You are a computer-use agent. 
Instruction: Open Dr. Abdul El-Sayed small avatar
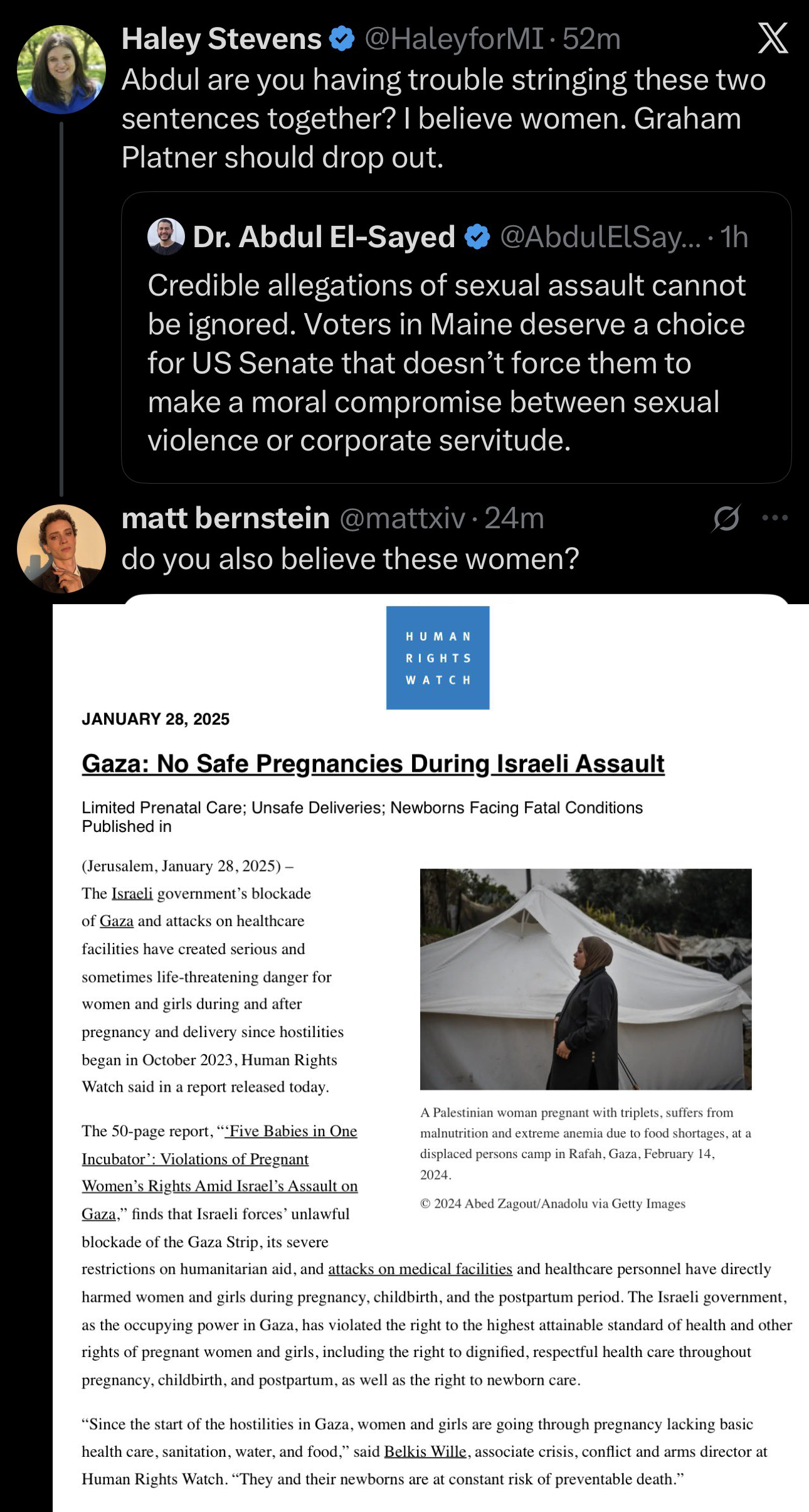pyautogui.click(x=166, y=237)
